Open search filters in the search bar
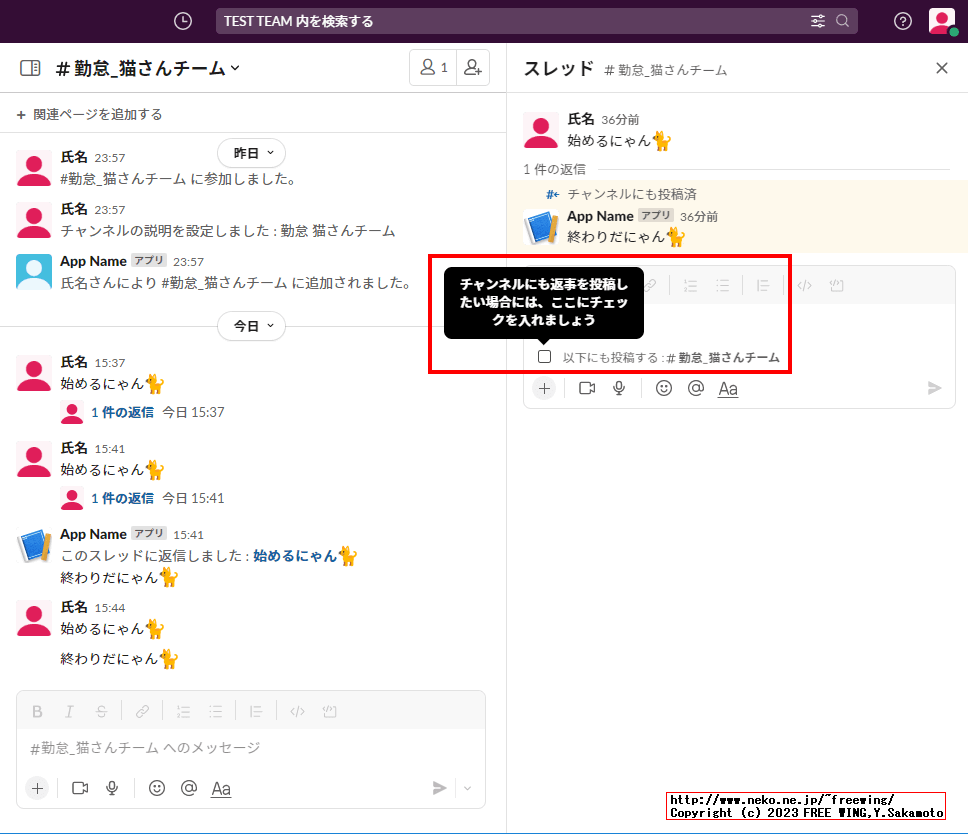The image size is (968, 834). [818, 20]
